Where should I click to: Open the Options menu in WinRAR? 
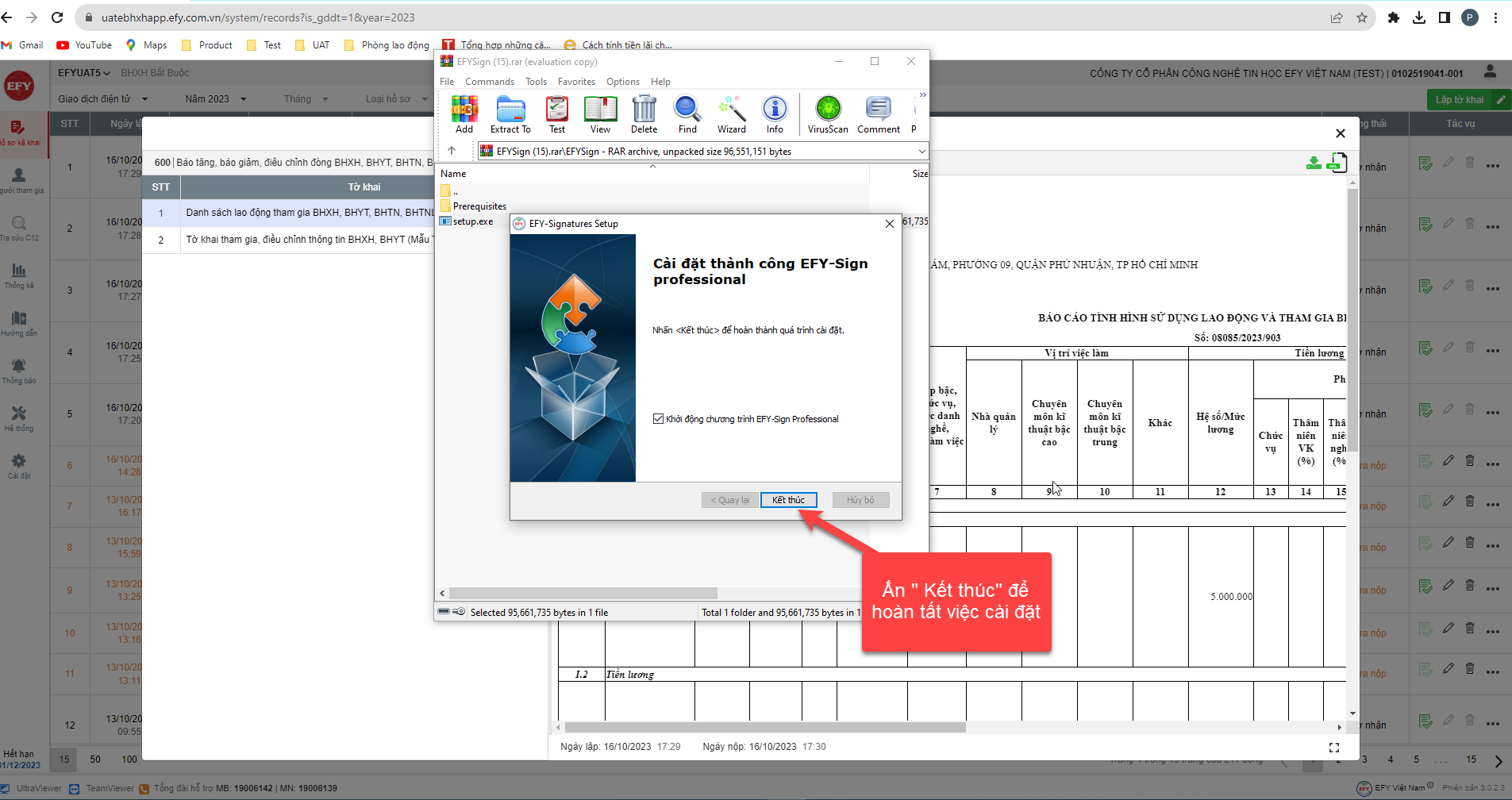(622, 82)
